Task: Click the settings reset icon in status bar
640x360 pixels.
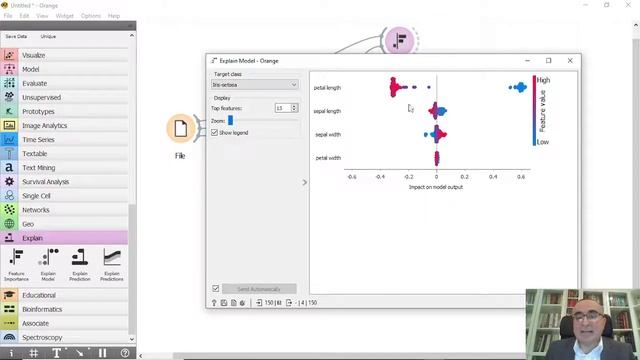Action: point(242,303)
